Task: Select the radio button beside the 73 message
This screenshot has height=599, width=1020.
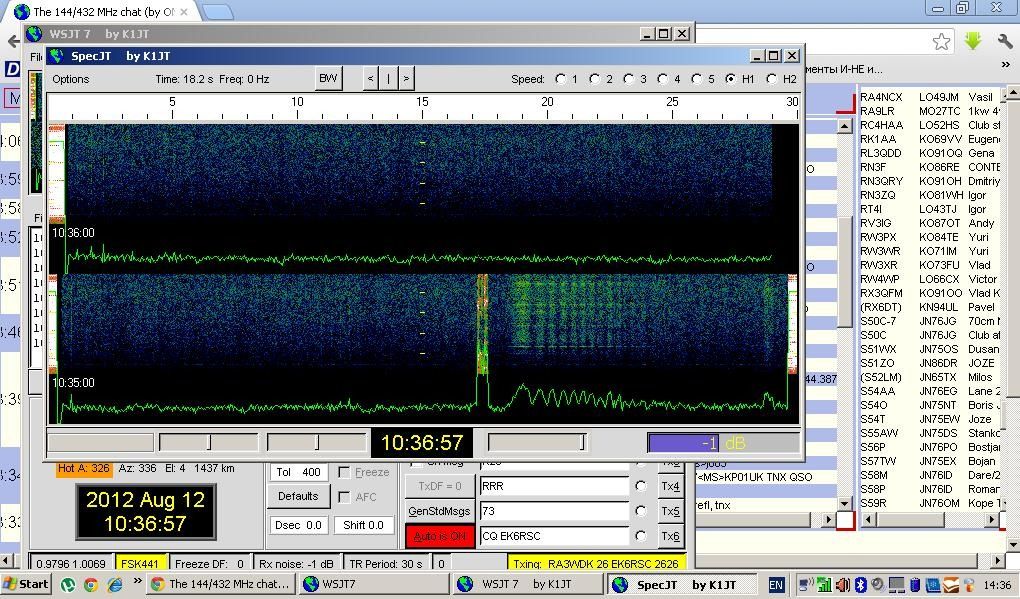Action: pos(641,511)
